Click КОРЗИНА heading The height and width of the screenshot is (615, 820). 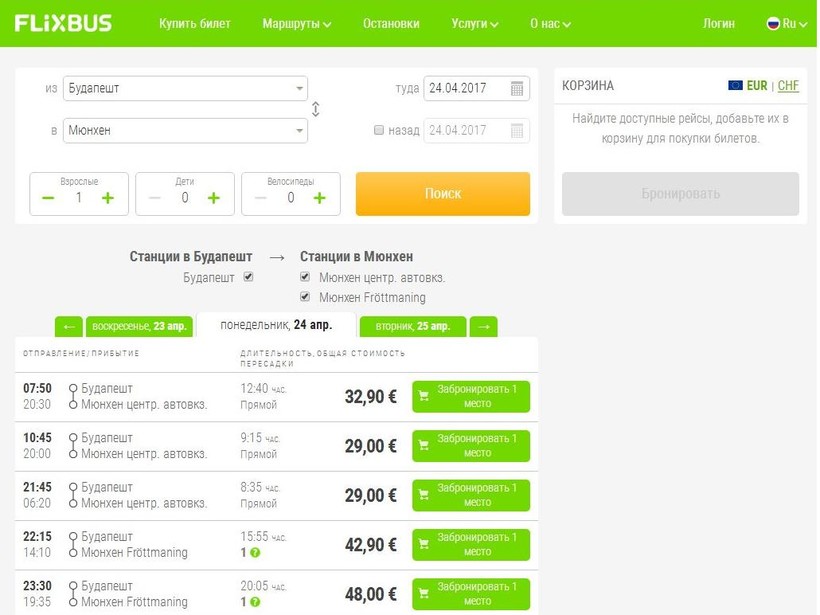[588, 85]
